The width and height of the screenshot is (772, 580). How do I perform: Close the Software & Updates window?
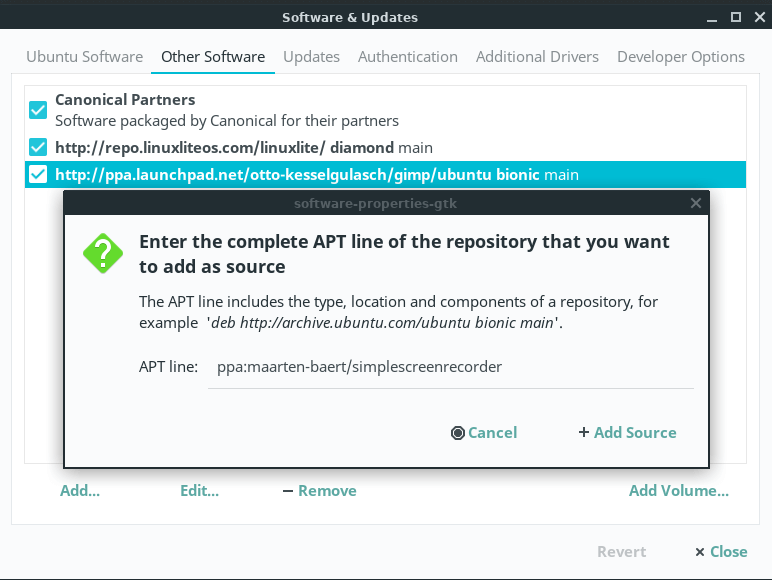757,17
